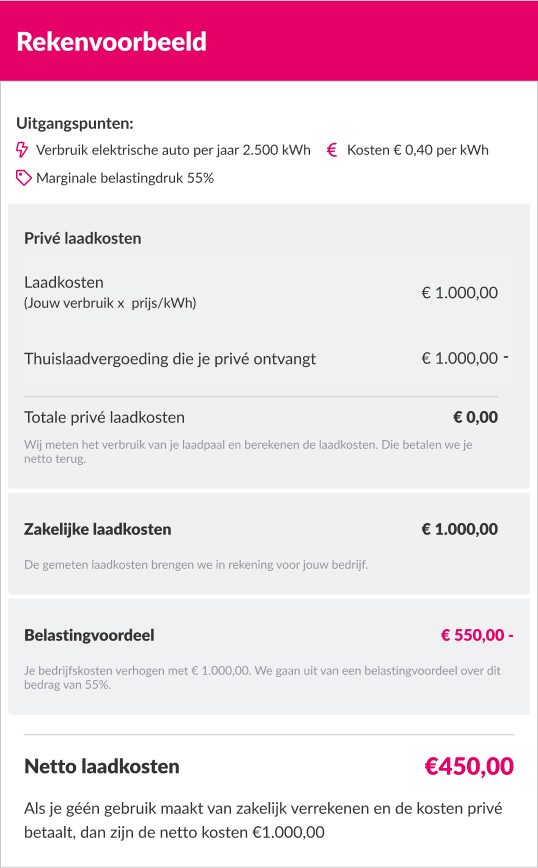Click the Totale privé laadkosten € 0,00 value
Image resolution: width=538 pixels, height=868 pixels.
pyautogui.click(x=475, y=417)
